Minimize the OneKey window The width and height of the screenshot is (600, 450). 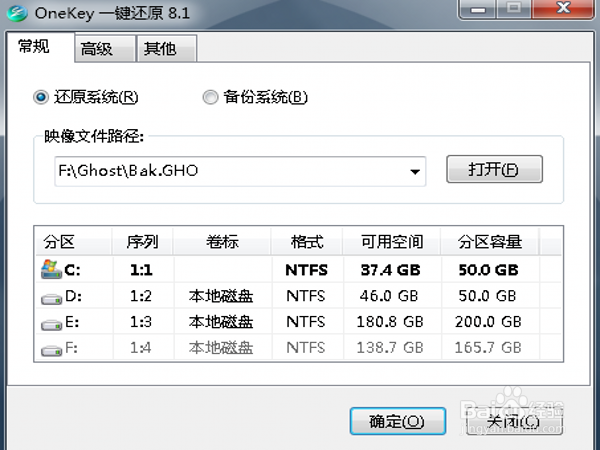(x=478, y=8)
